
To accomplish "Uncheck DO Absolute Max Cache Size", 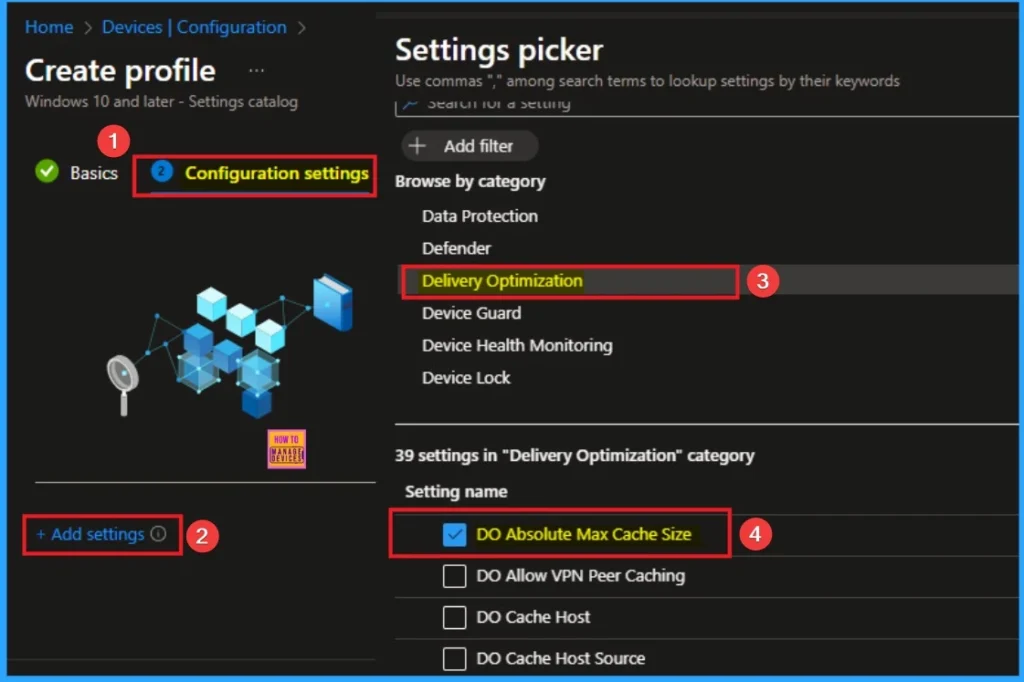I will (455, 535).
